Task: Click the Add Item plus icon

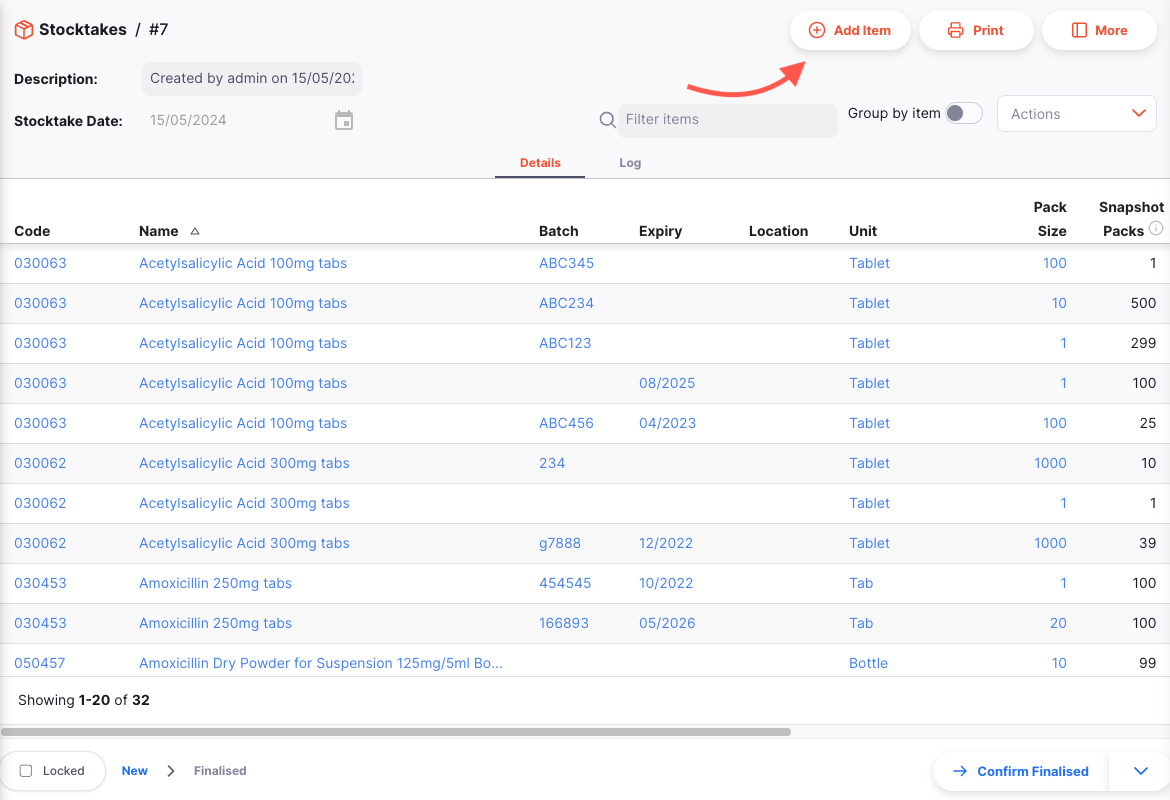Action: point(817,31)
